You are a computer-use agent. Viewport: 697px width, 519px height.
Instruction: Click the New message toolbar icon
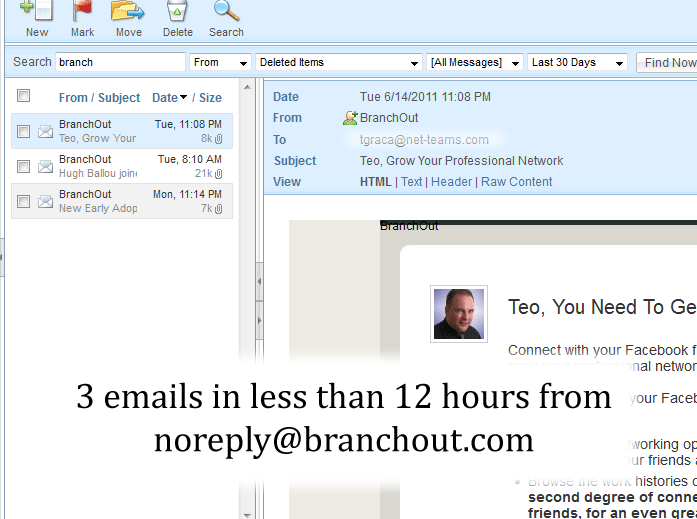36,10
